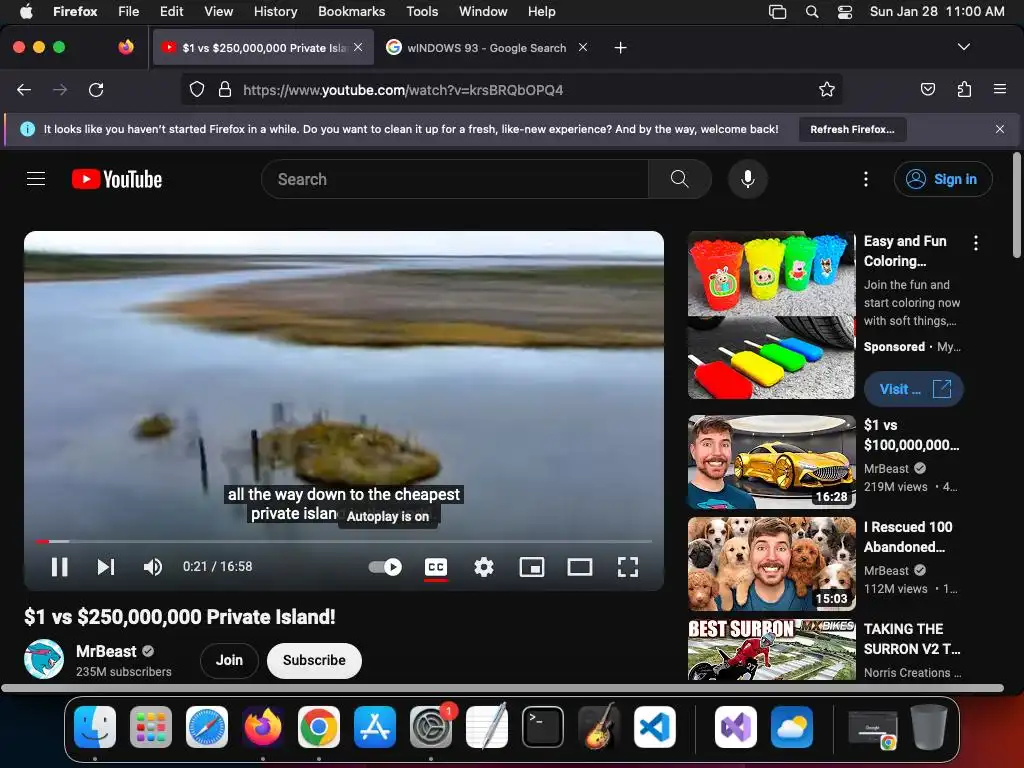Toggle the autoplay switch
Screen dimensions: 1024x768
point(385,567)
